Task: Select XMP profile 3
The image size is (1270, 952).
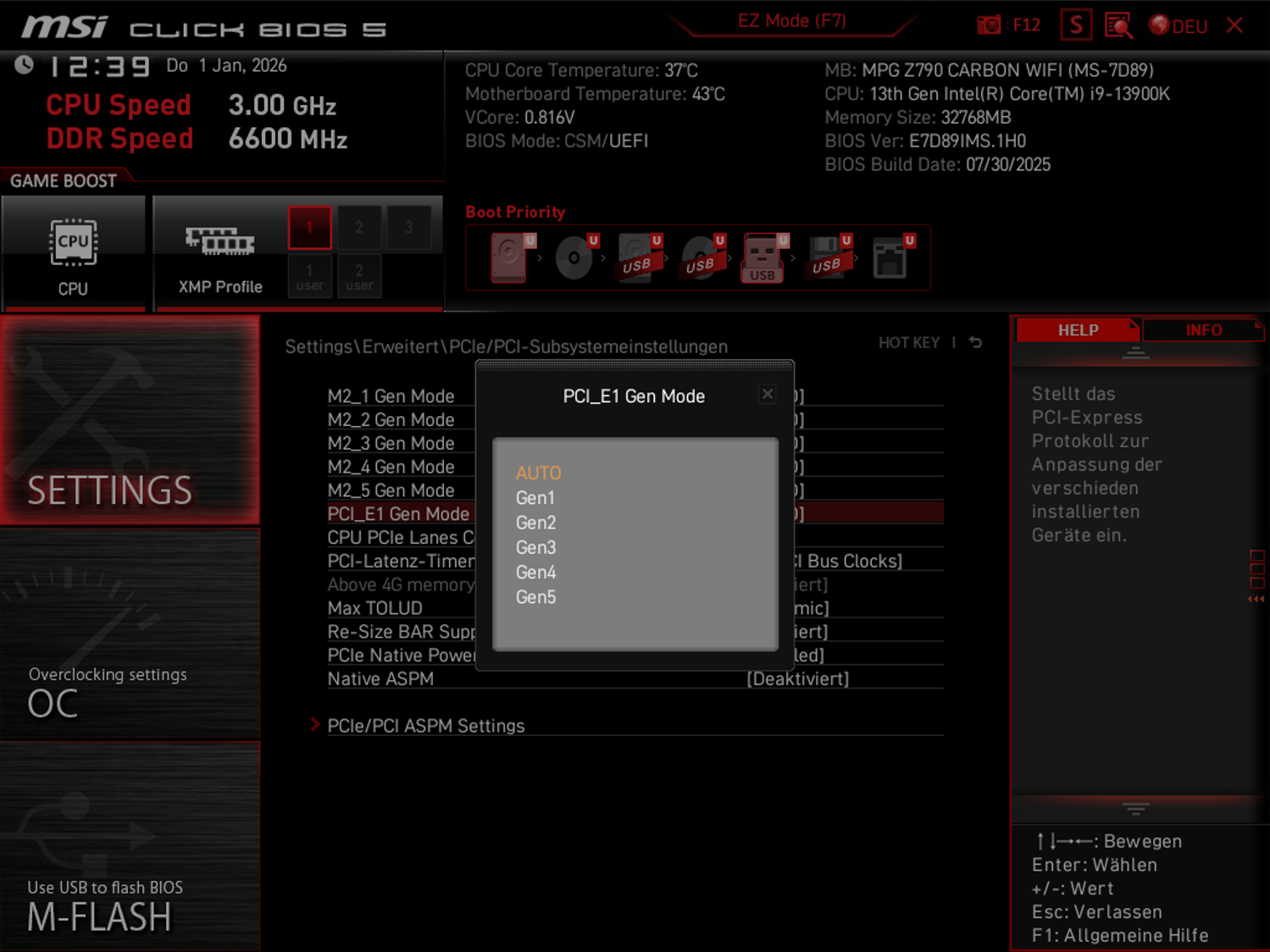Action: [408, 227]
